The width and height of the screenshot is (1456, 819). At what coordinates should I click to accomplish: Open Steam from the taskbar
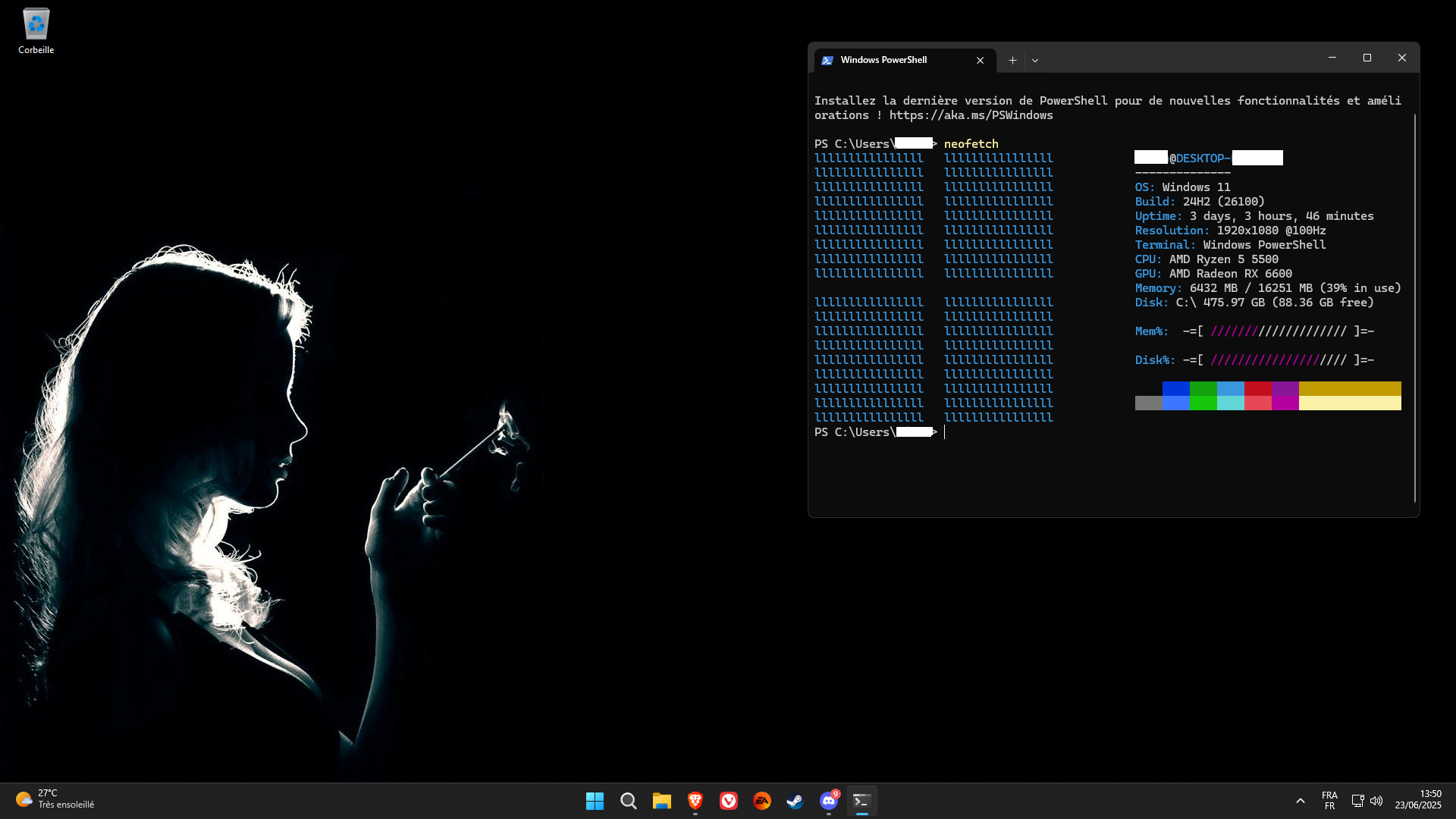795,801
